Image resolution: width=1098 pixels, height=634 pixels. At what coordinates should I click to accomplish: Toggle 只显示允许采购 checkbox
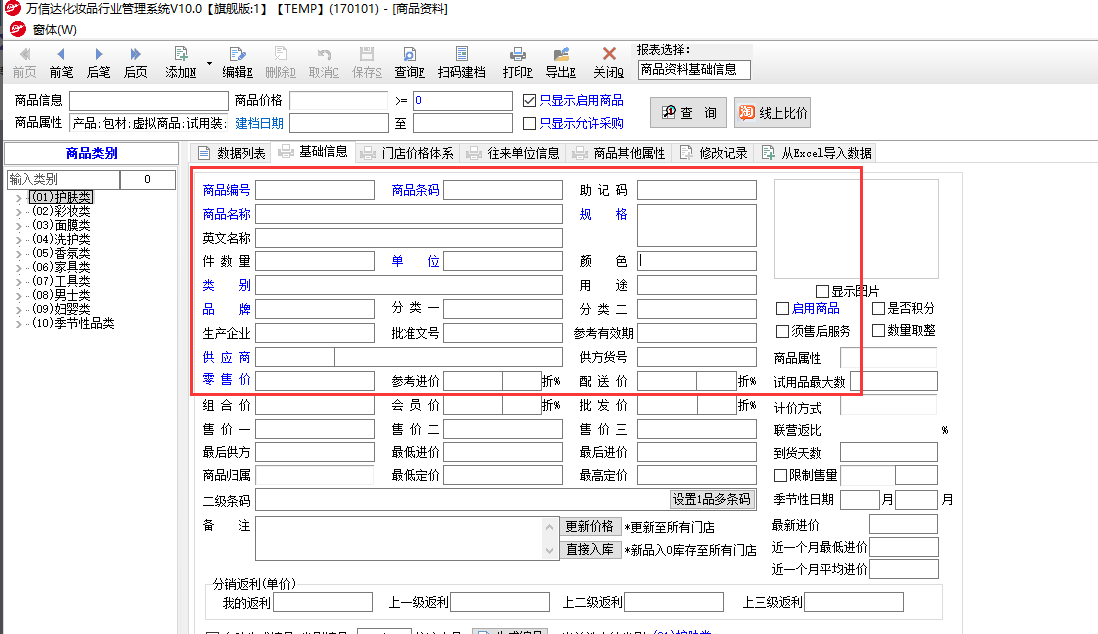529,123
